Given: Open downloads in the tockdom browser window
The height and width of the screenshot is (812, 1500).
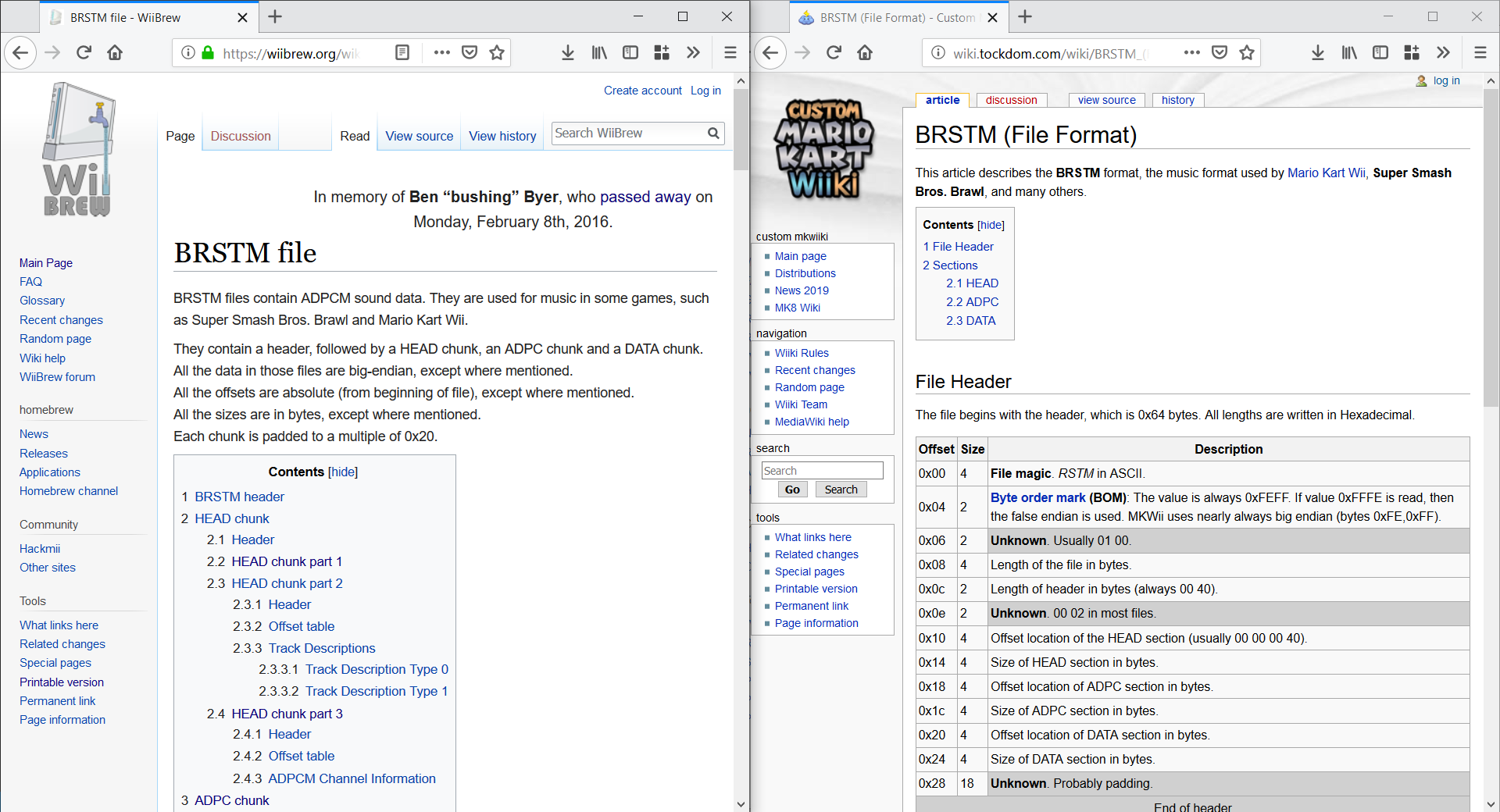Looking at the screenshot, I should 1318,52.
